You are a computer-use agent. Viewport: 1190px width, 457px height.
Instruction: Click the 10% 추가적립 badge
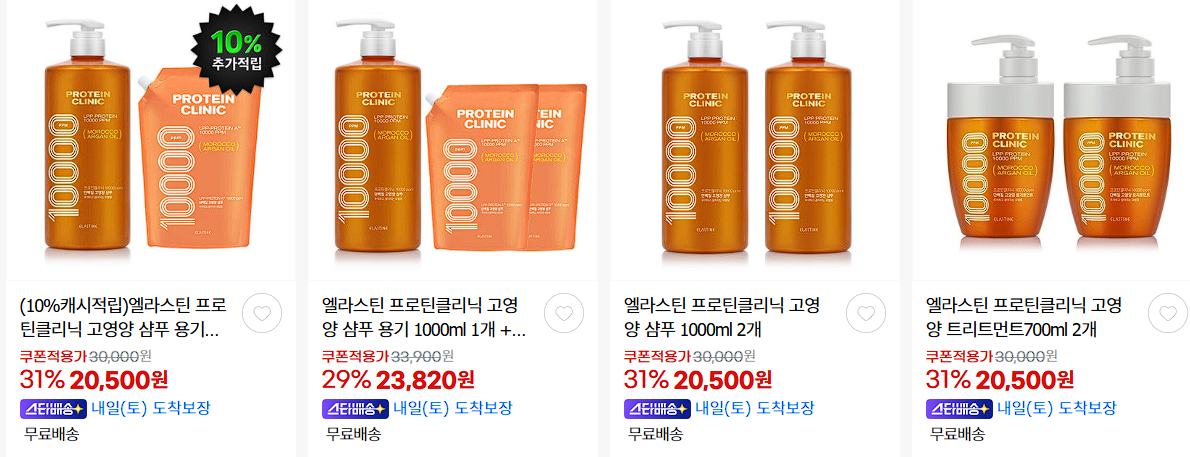click(236, 49)
